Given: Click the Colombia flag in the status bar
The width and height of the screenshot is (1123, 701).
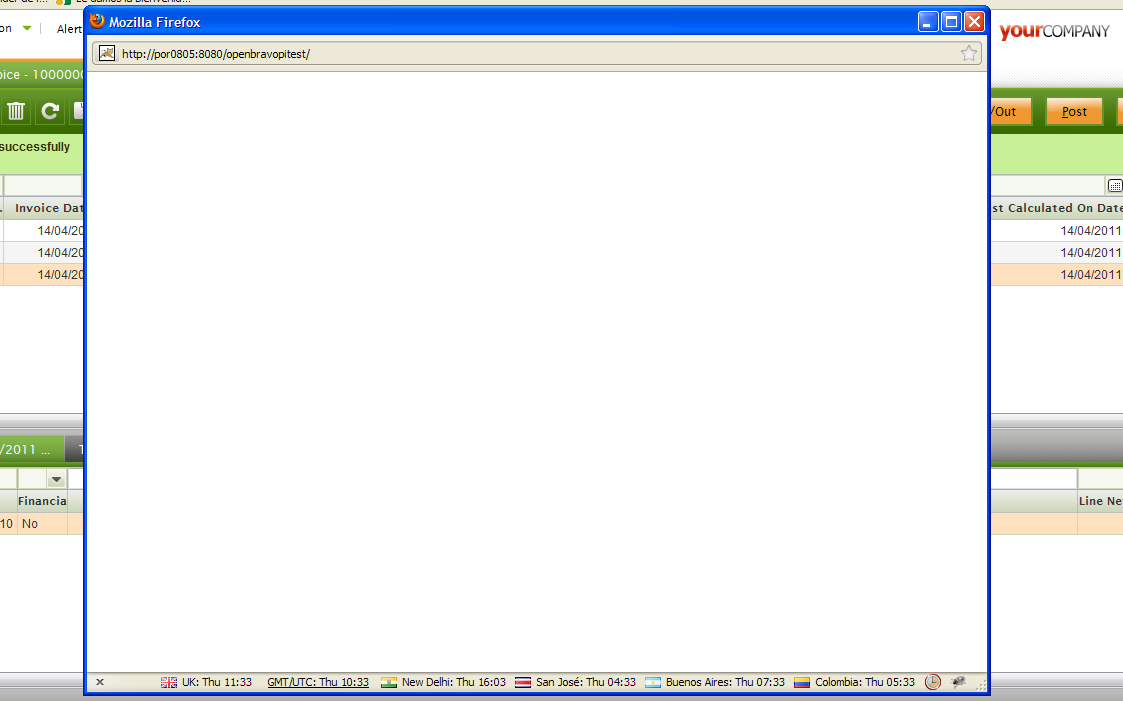Looking at the screenshot, I should pyautogui.click(x=802, y=682).
